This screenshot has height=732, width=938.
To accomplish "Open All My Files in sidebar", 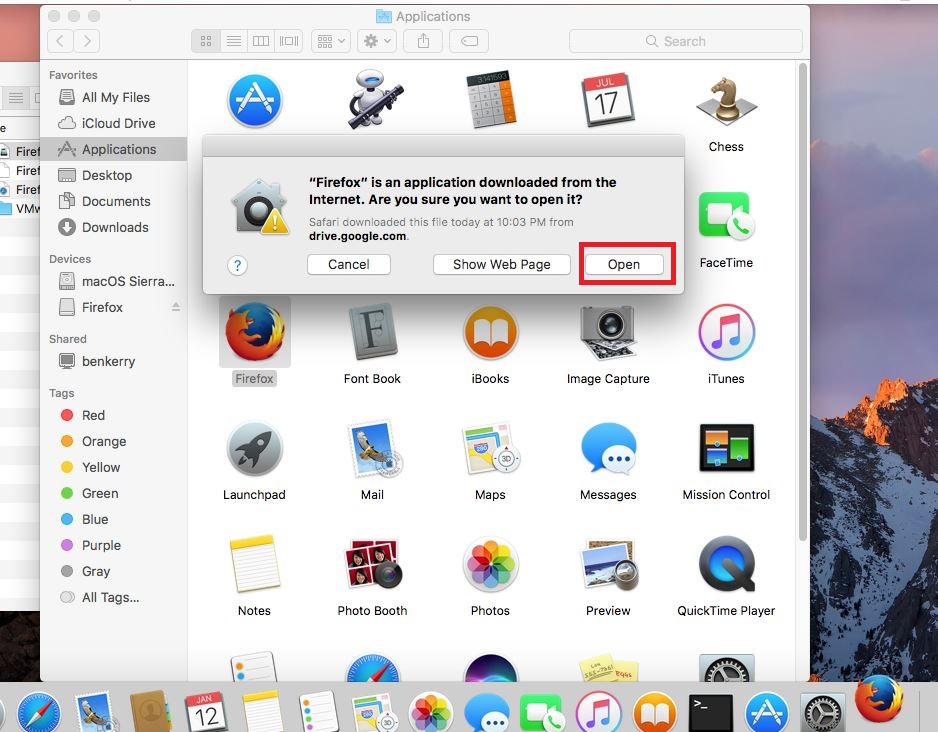I will [x=114, y=97].
